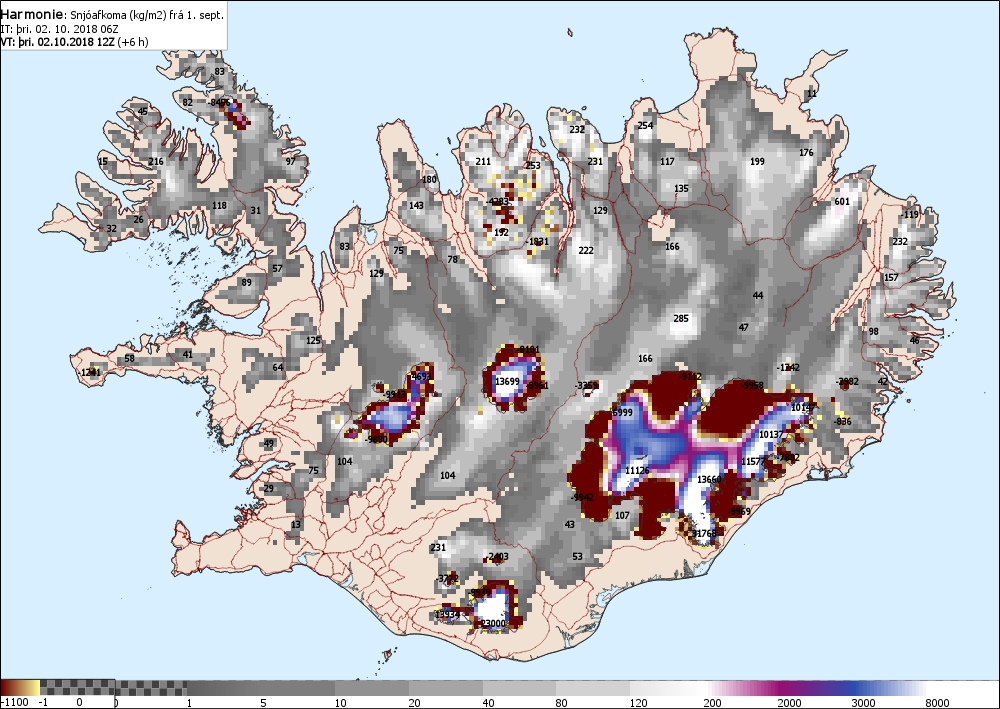Click the legend label -1100
1000x709 pixels.
pyautogui.click(x=15, y=703)
